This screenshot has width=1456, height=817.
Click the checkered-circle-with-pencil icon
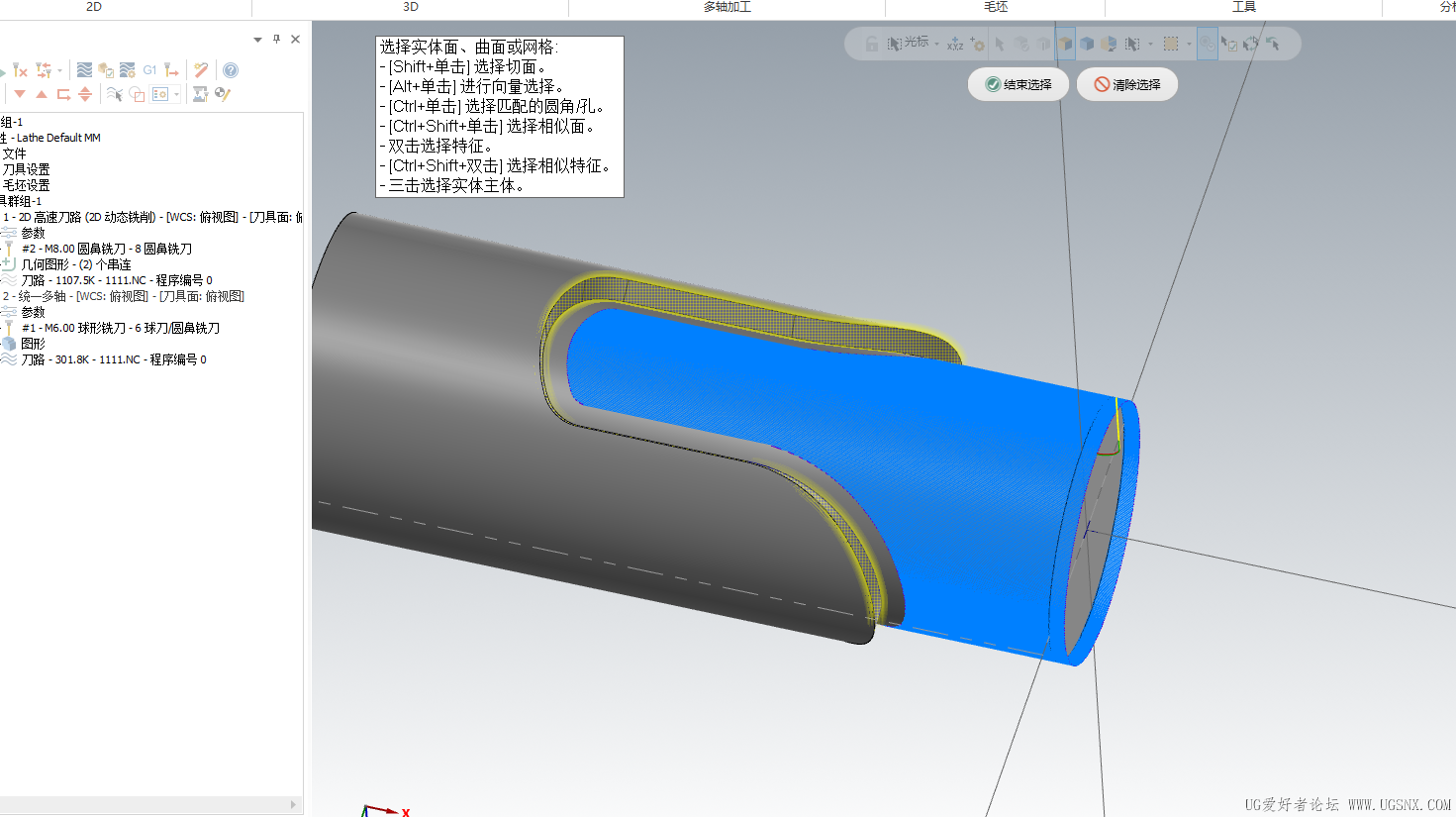tap(223, 94)
